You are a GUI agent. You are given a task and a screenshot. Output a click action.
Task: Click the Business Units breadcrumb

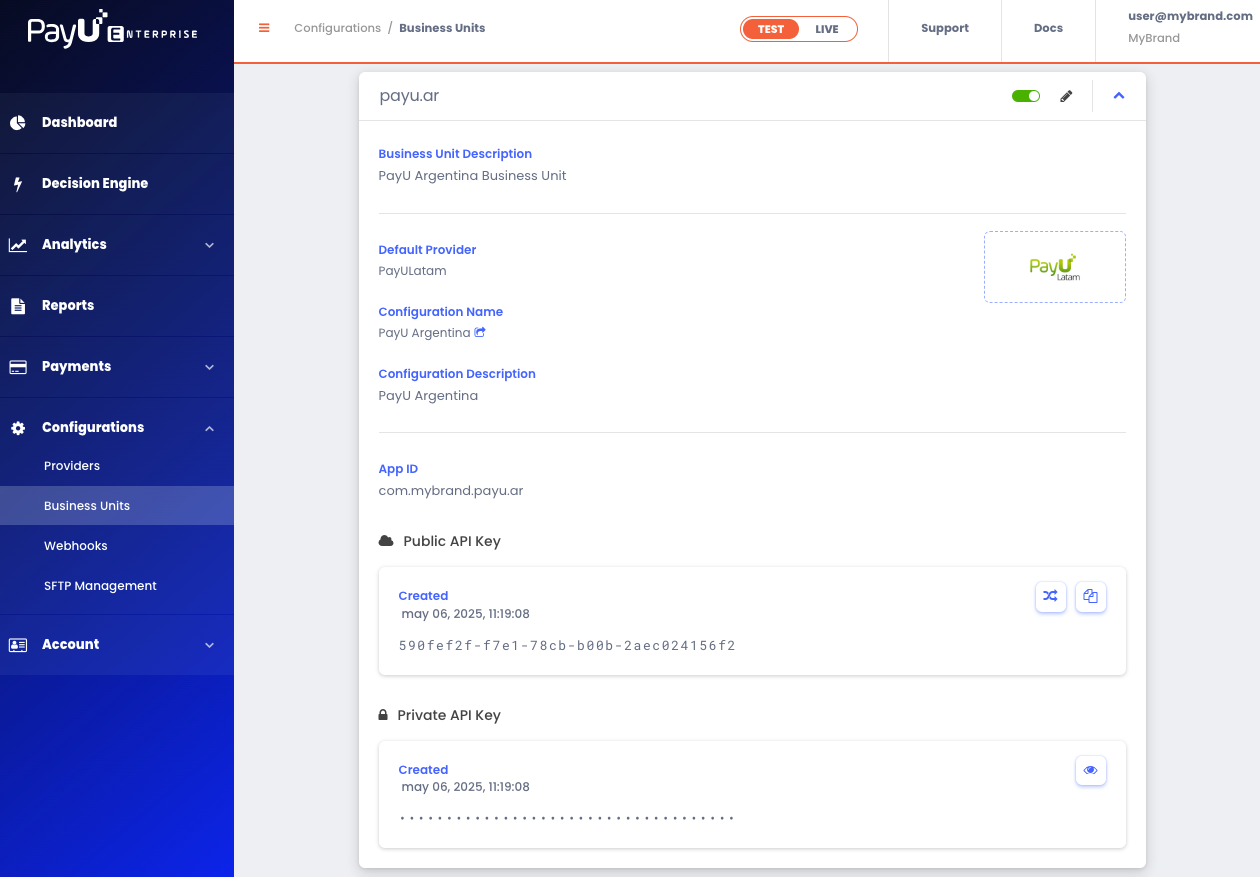pos(442,28)
